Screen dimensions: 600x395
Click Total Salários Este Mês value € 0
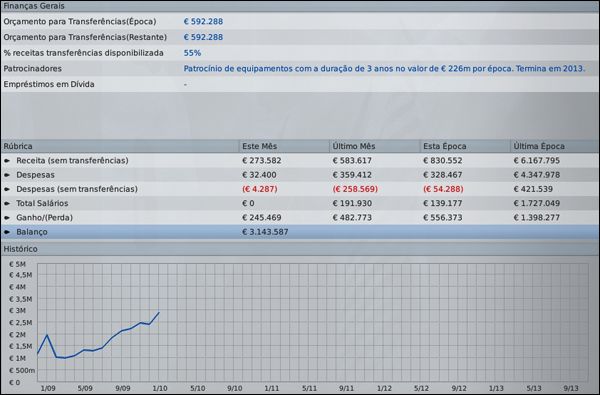(x=248, y=203)
